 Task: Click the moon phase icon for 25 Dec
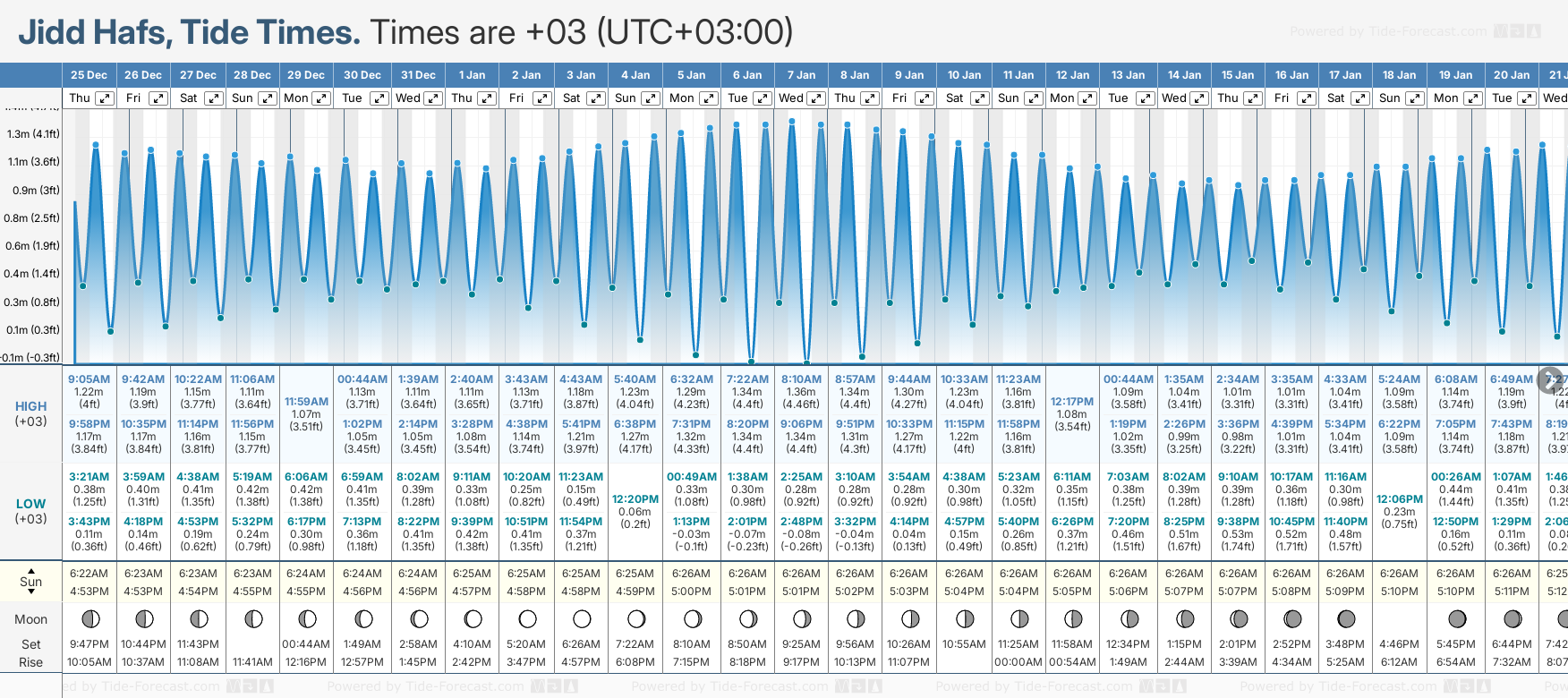point(89,618)
